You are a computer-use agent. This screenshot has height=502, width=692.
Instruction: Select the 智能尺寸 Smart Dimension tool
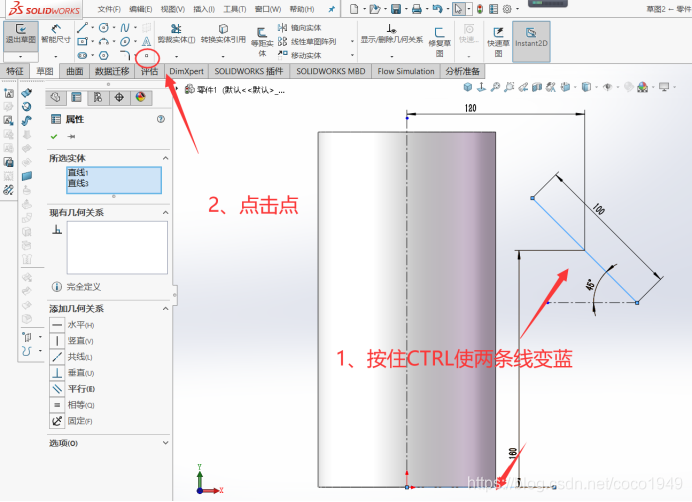(x=56, y=34)
